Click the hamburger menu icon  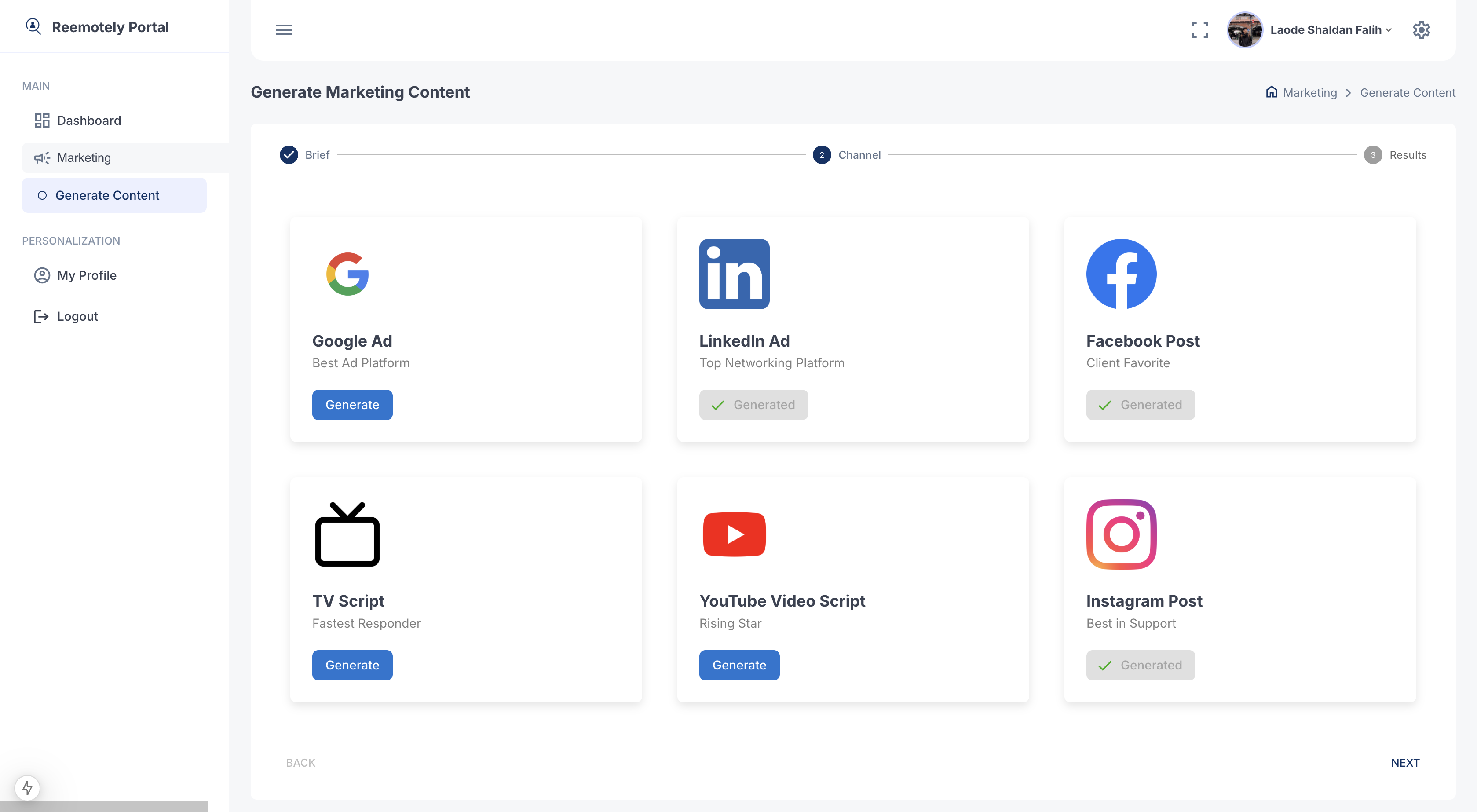284,30
